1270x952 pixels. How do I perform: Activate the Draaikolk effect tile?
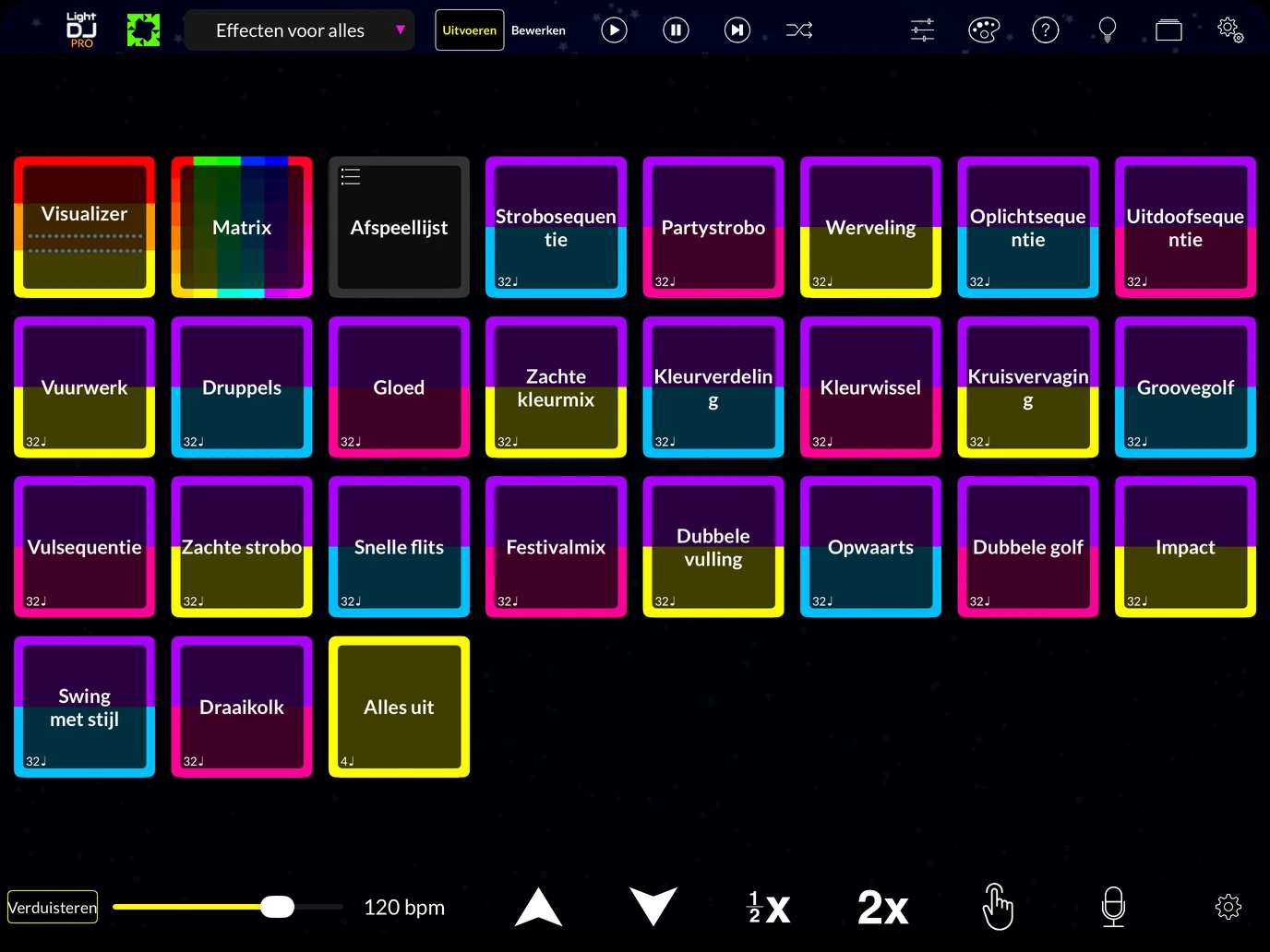pos(242,707)
